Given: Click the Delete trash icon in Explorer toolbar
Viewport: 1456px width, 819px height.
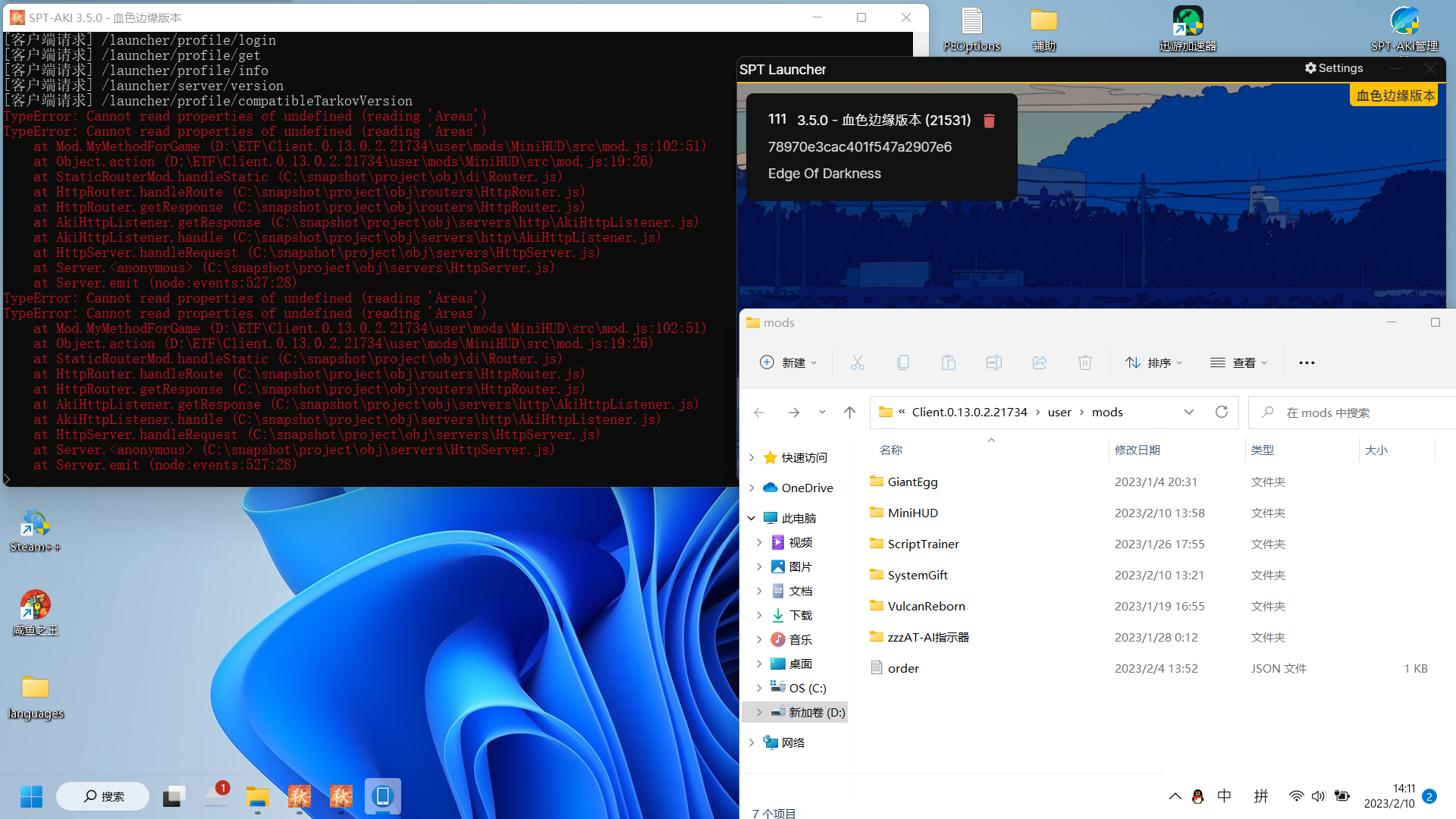Looking at the screenshot, I should point(1084,362).
